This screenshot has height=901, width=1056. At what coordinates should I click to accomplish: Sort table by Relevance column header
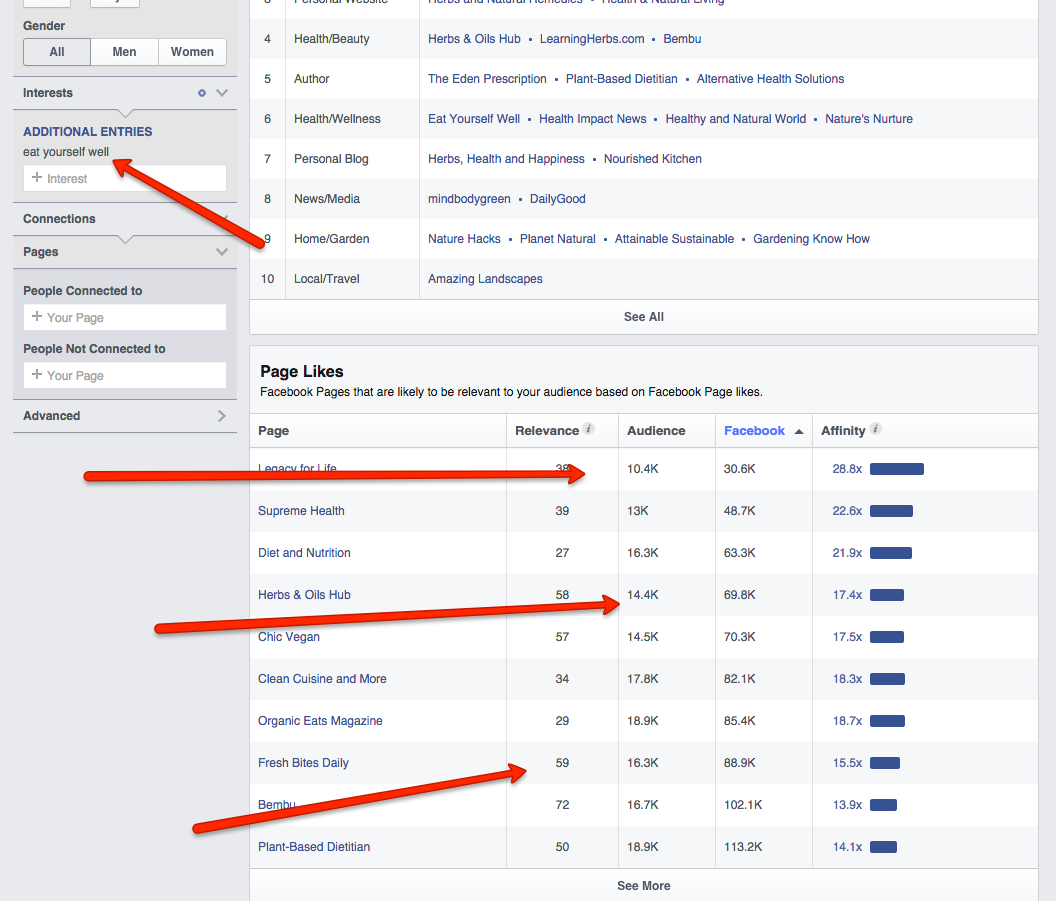547,431
